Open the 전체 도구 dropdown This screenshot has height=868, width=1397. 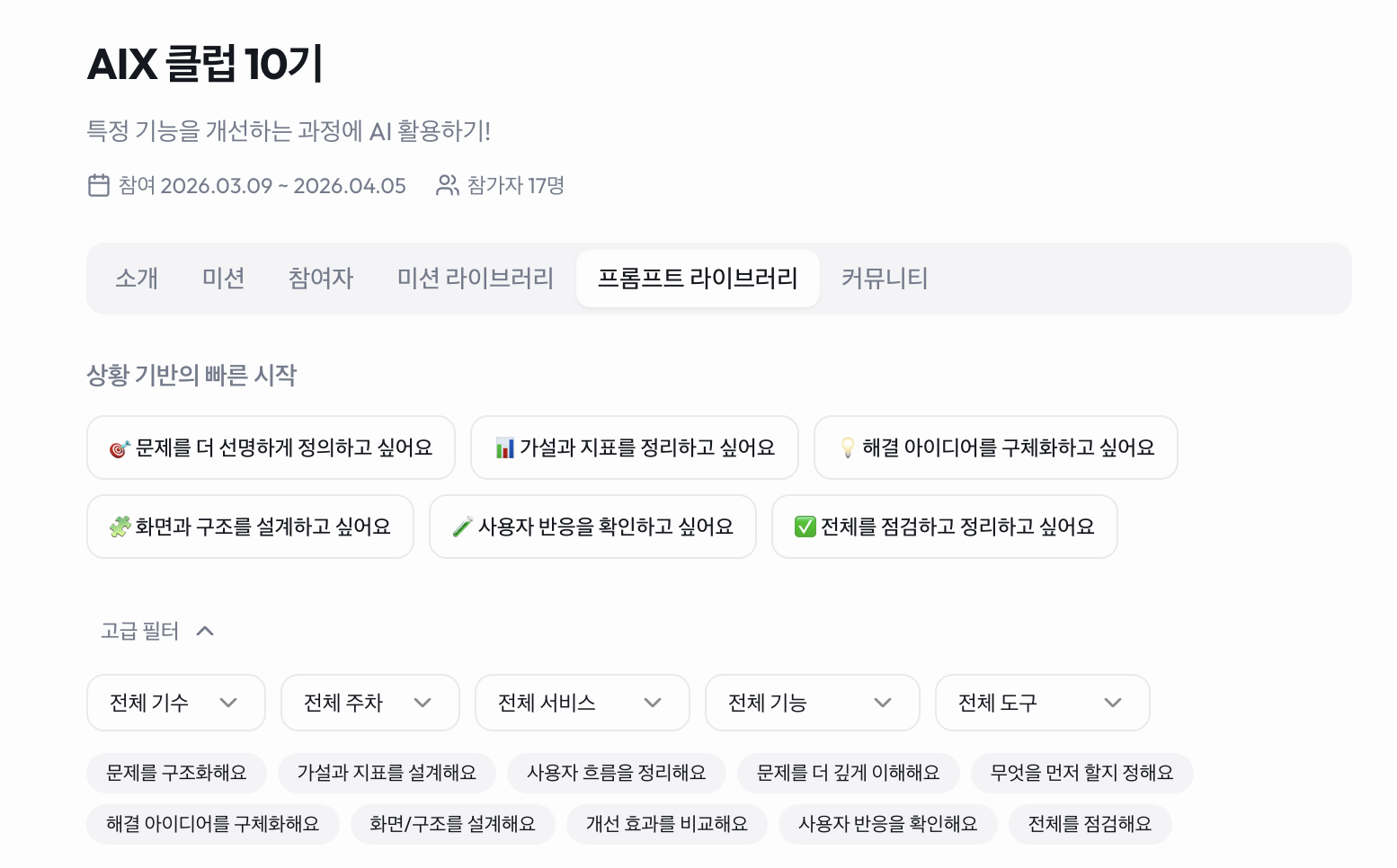(x=1042, y=703)
